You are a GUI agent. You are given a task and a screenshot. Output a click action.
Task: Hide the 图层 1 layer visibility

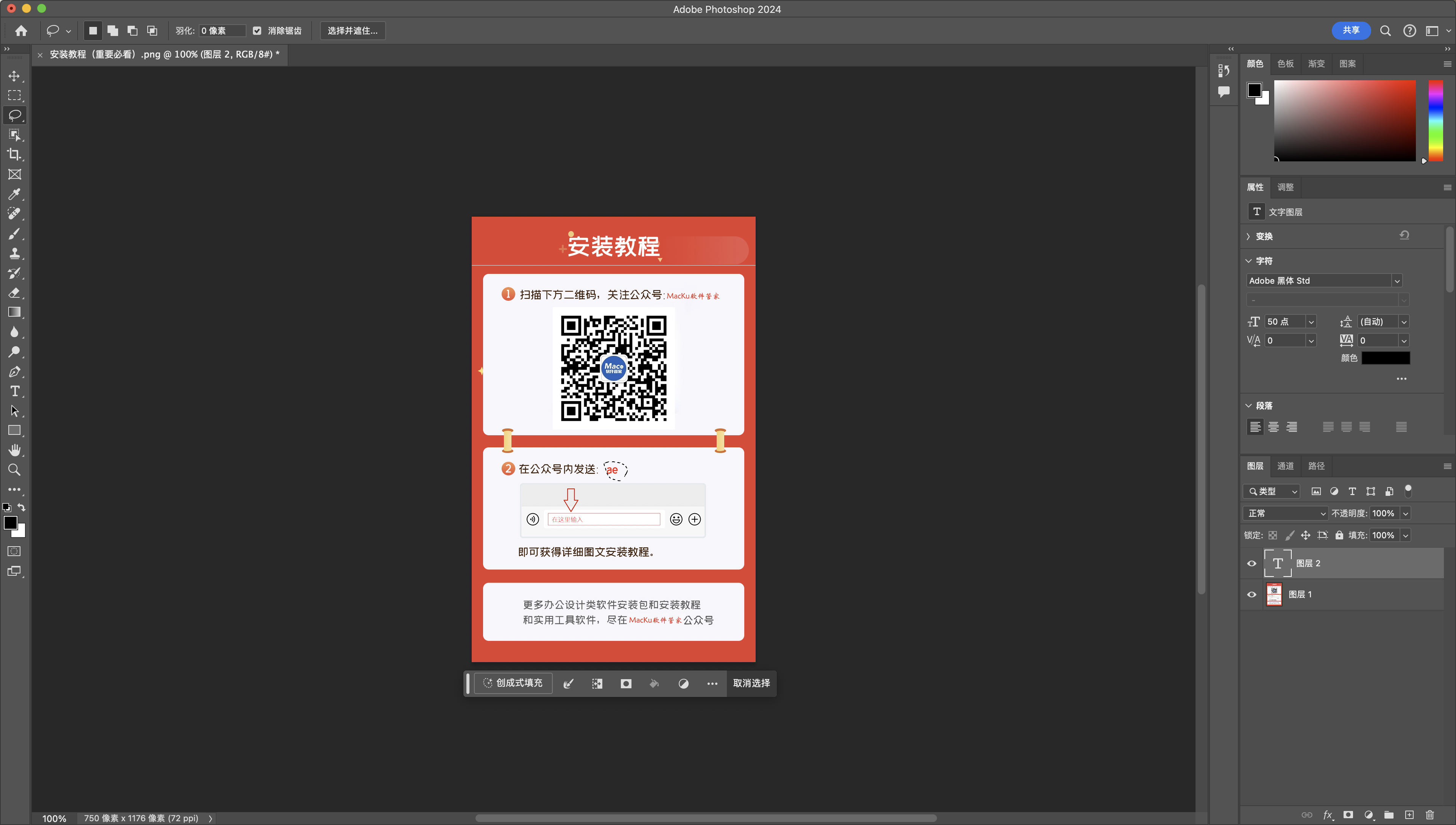[1252, 594]
